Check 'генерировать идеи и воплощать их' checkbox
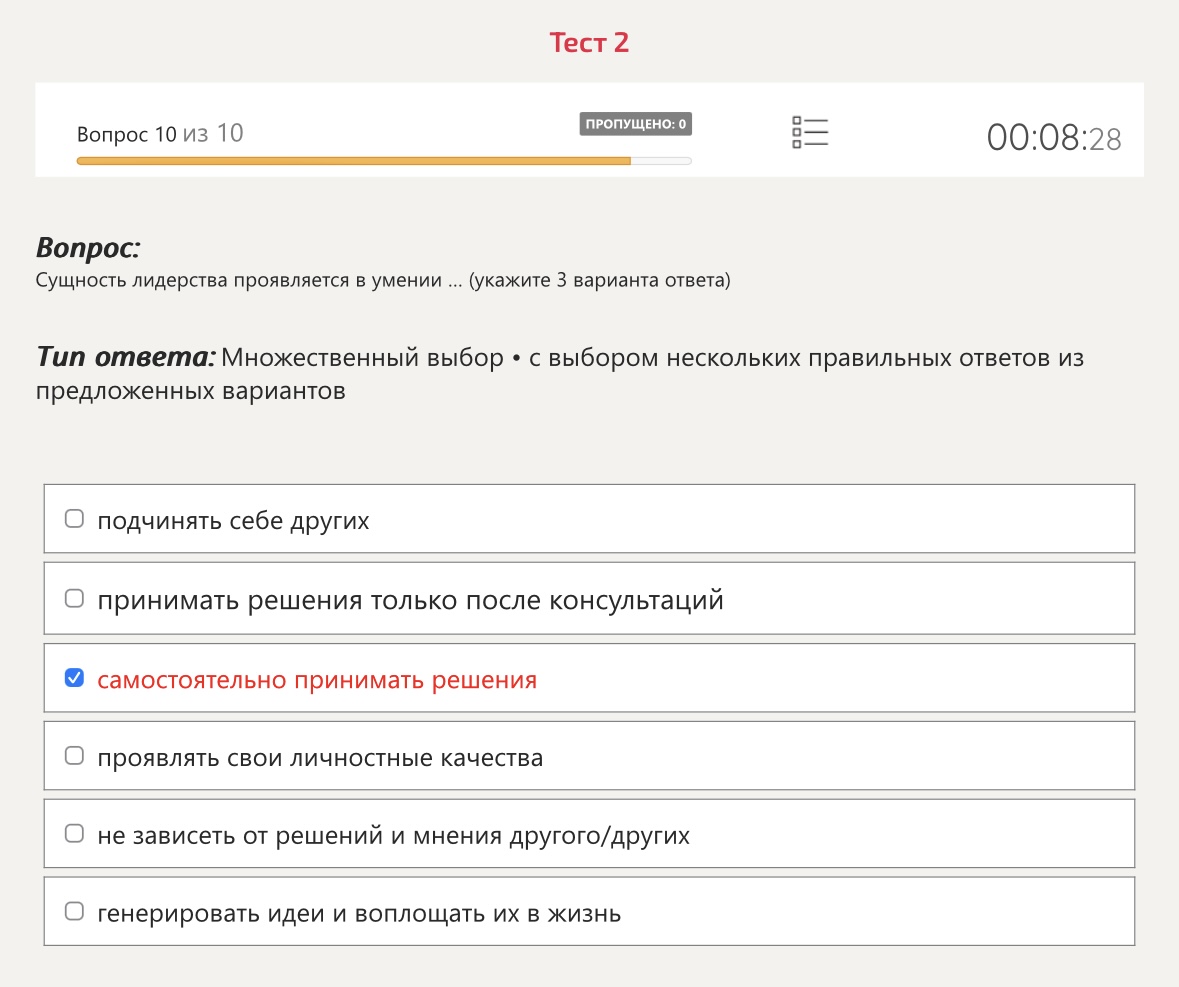This screenshot has height=987, width=1179. 74,911
